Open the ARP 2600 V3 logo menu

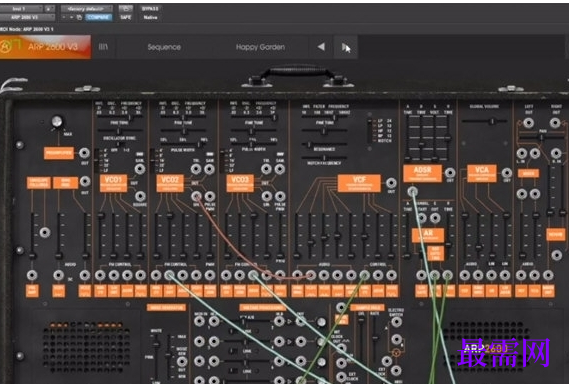pos(45,47)
